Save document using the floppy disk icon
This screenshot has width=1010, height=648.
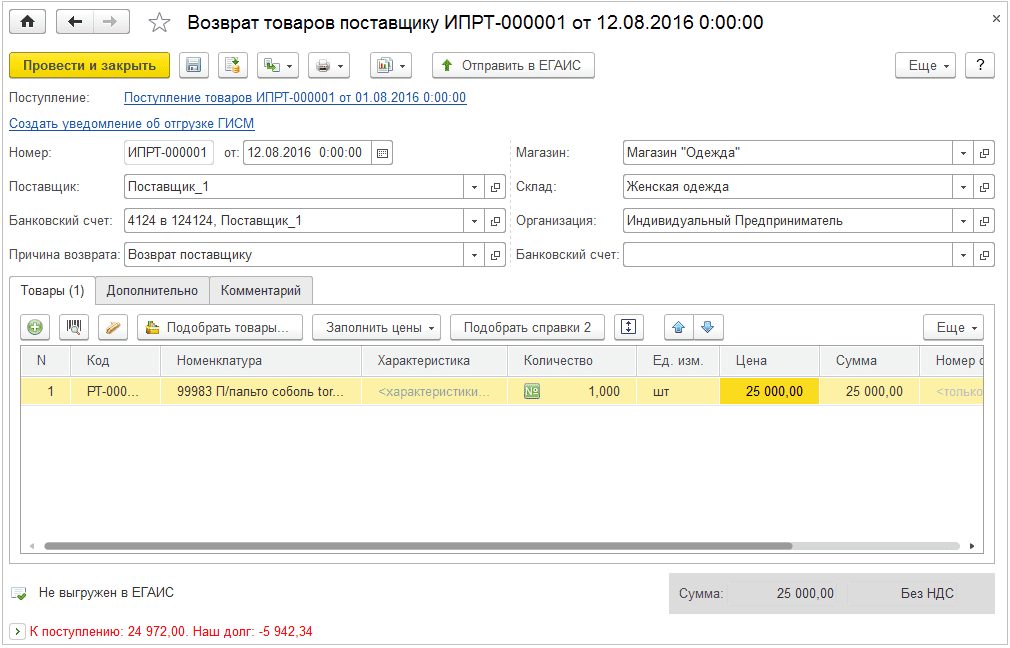point(194,65)
